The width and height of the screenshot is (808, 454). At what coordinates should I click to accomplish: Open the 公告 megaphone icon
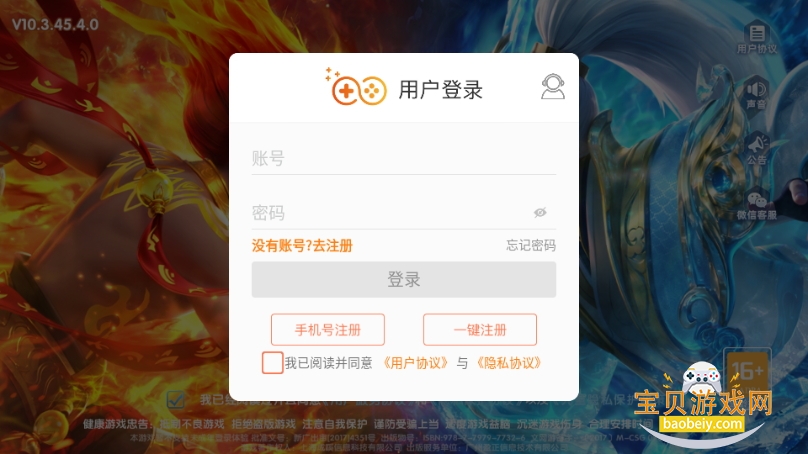pos(756,144)
